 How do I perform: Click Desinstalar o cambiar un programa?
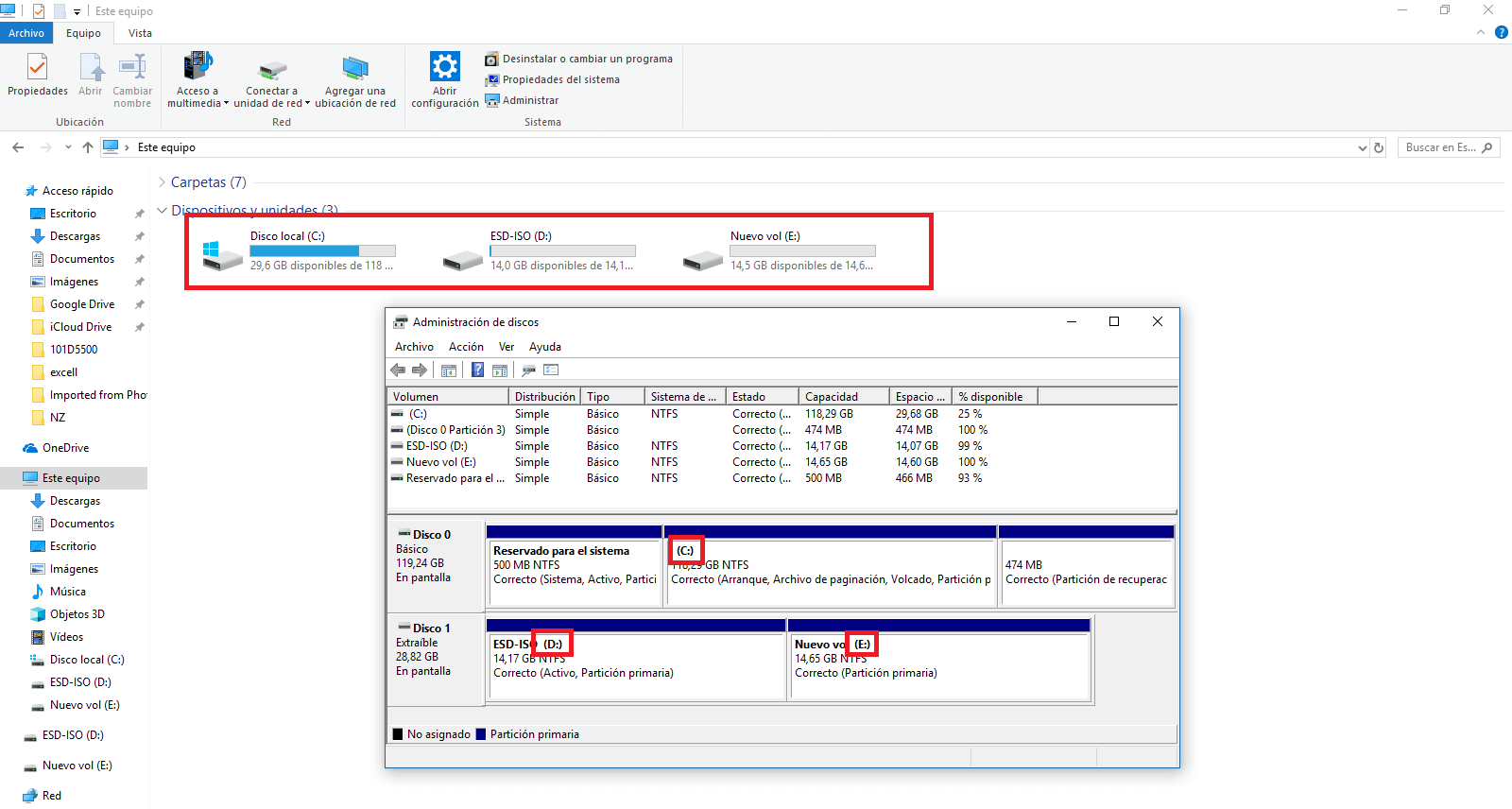point(578,59)
